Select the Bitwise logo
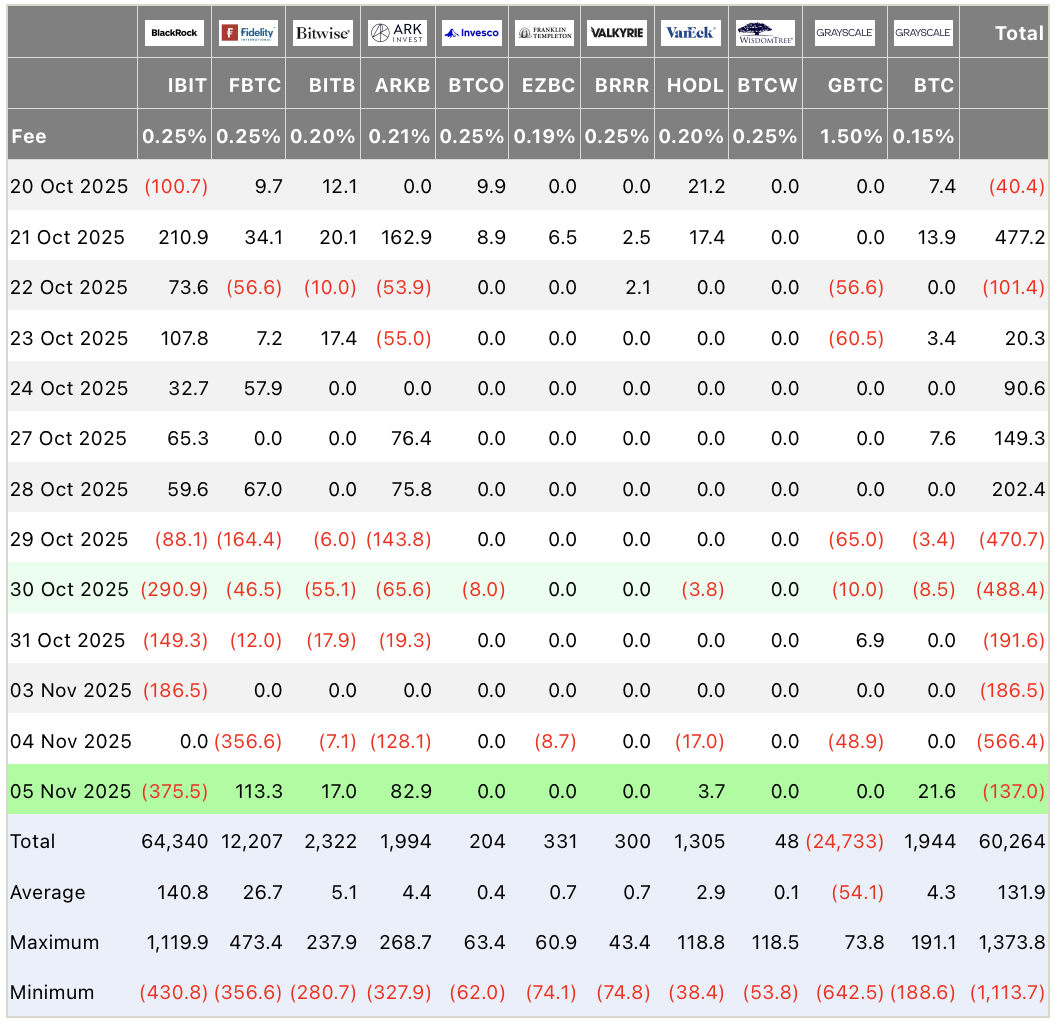The height and width of the screenshot is (1028, 1058). pyautogui.click(x=323, y=33)
